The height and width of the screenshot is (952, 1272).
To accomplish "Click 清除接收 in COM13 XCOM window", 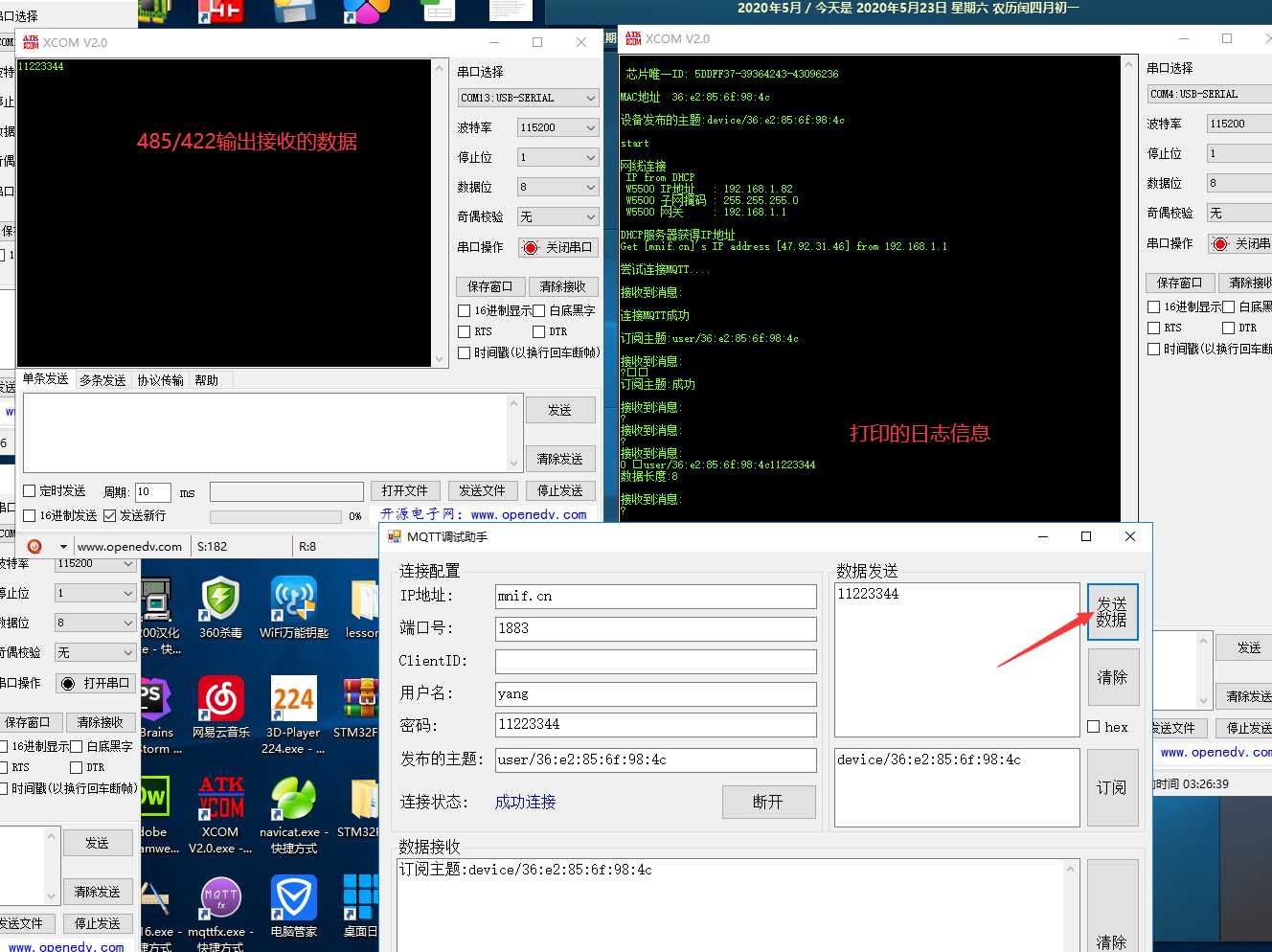I will 563,286.
